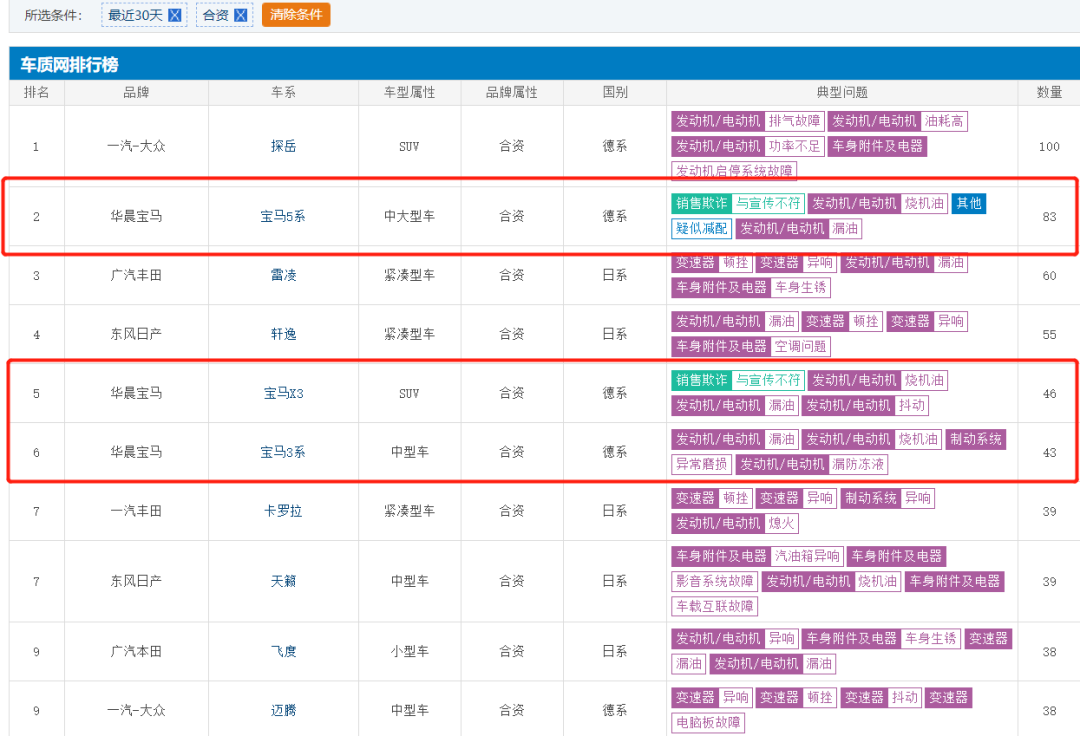Click the 油耗高 tag in 探岳 row

[x=944, y=121]
